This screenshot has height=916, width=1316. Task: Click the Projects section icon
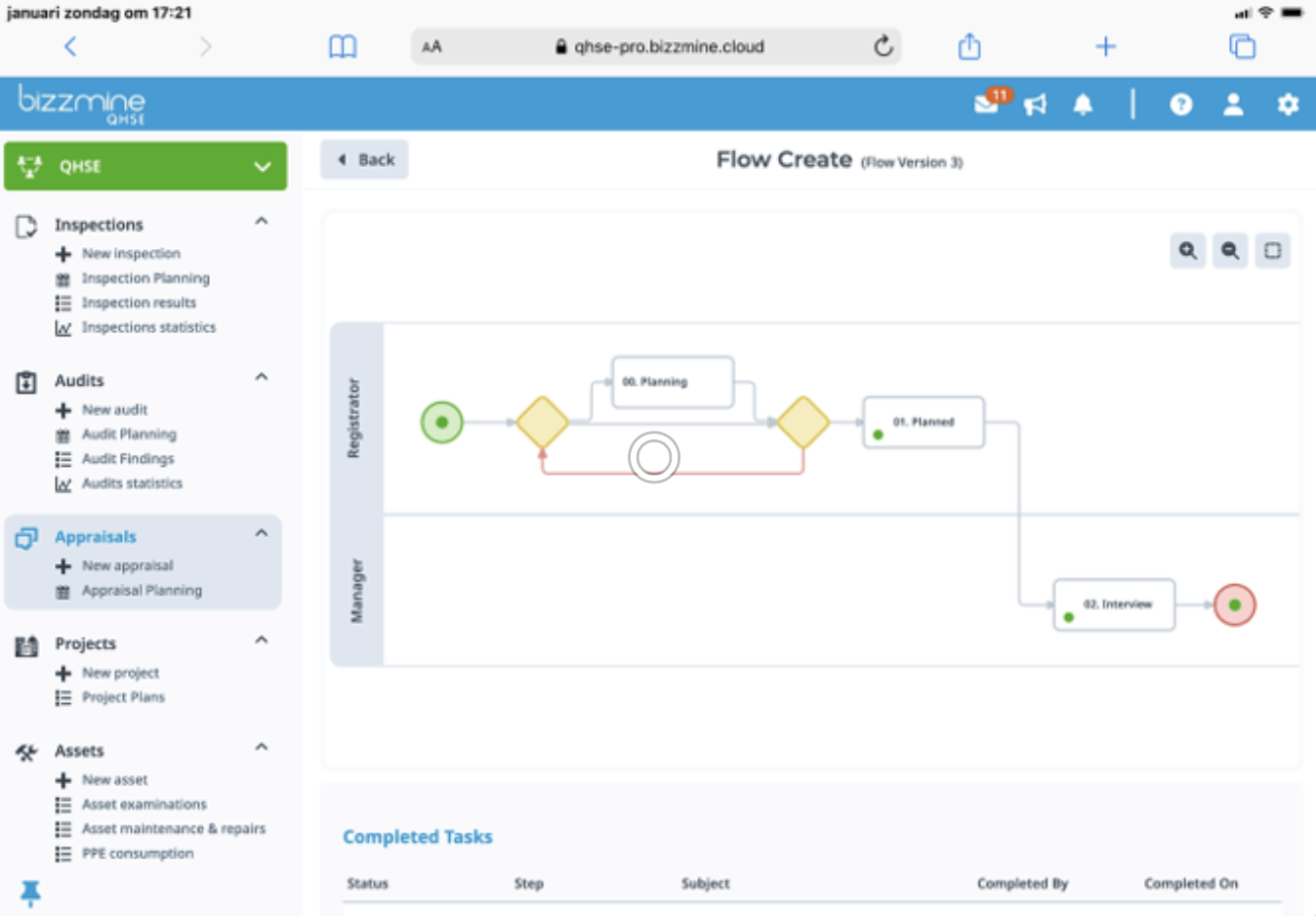26,645
